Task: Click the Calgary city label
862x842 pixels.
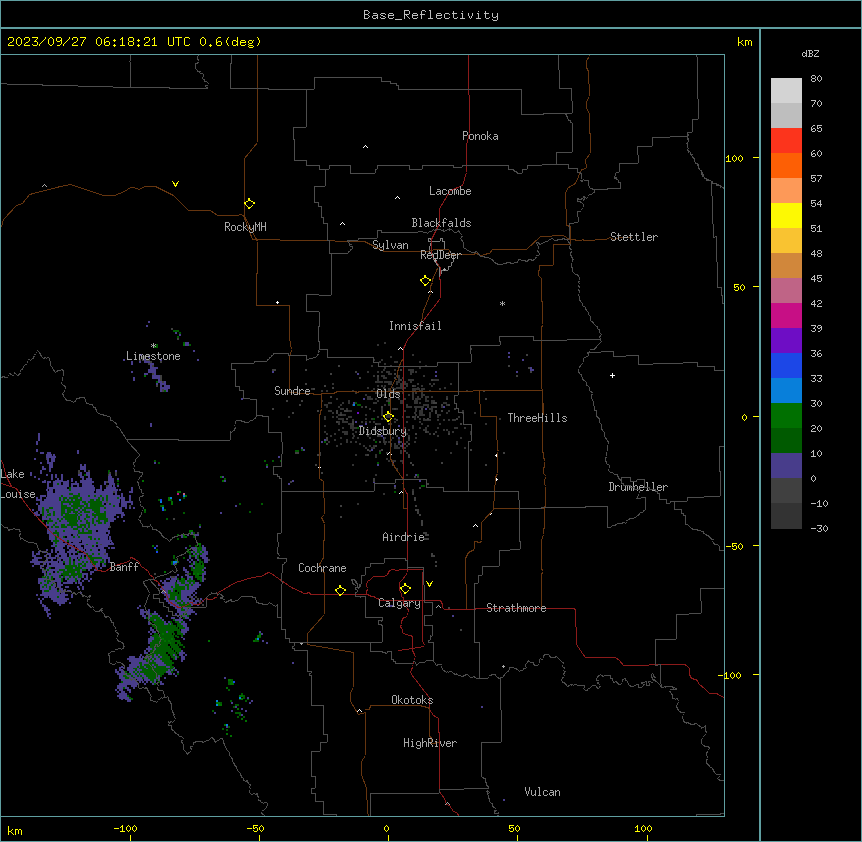Action: click(399, 603)
